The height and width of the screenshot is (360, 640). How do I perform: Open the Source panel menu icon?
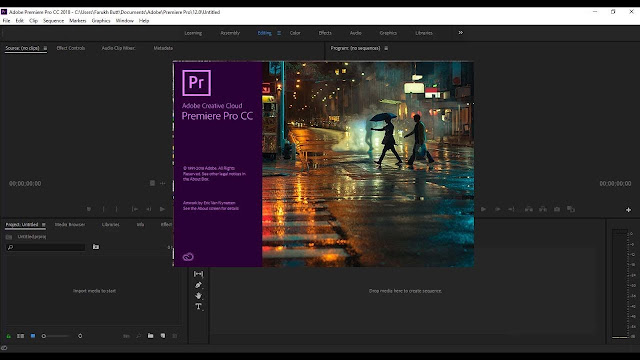pyautogui.click(x=45, y=48)
